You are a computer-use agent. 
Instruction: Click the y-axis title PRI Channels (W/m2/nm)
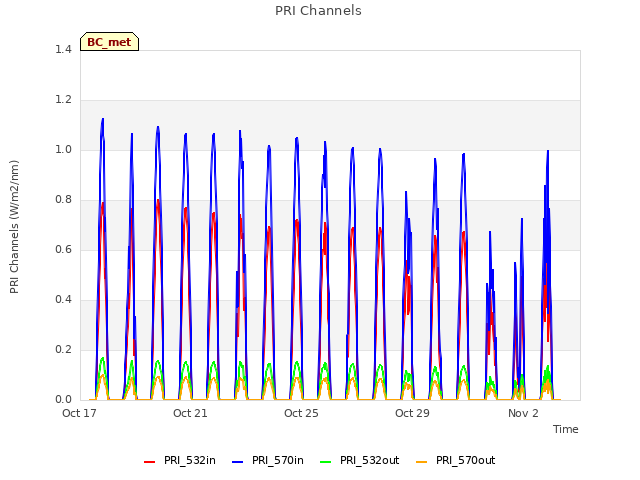(x=14, y=227)
